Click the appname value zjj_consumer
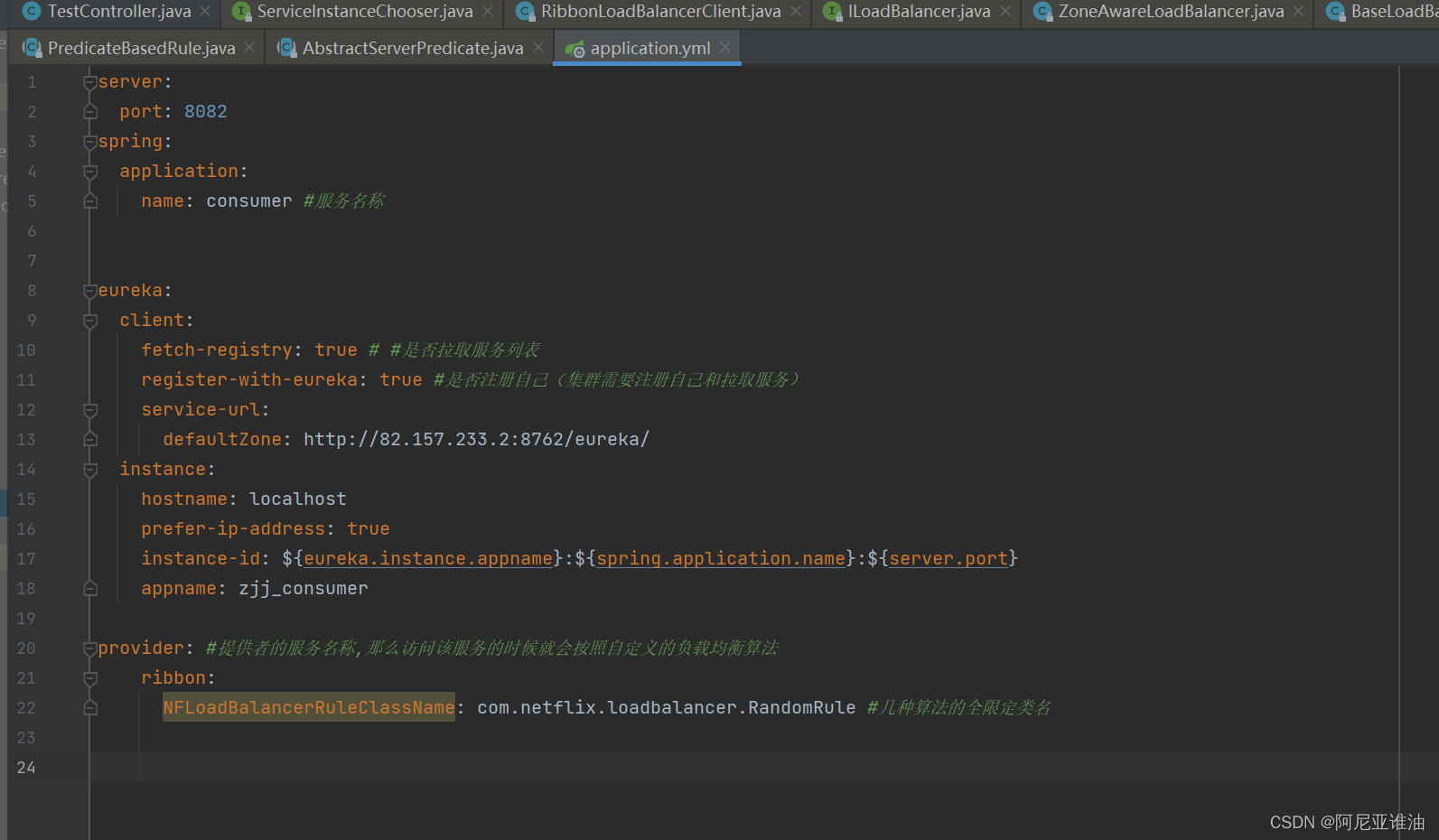The image size is (1439, 840). coord(304,588)
